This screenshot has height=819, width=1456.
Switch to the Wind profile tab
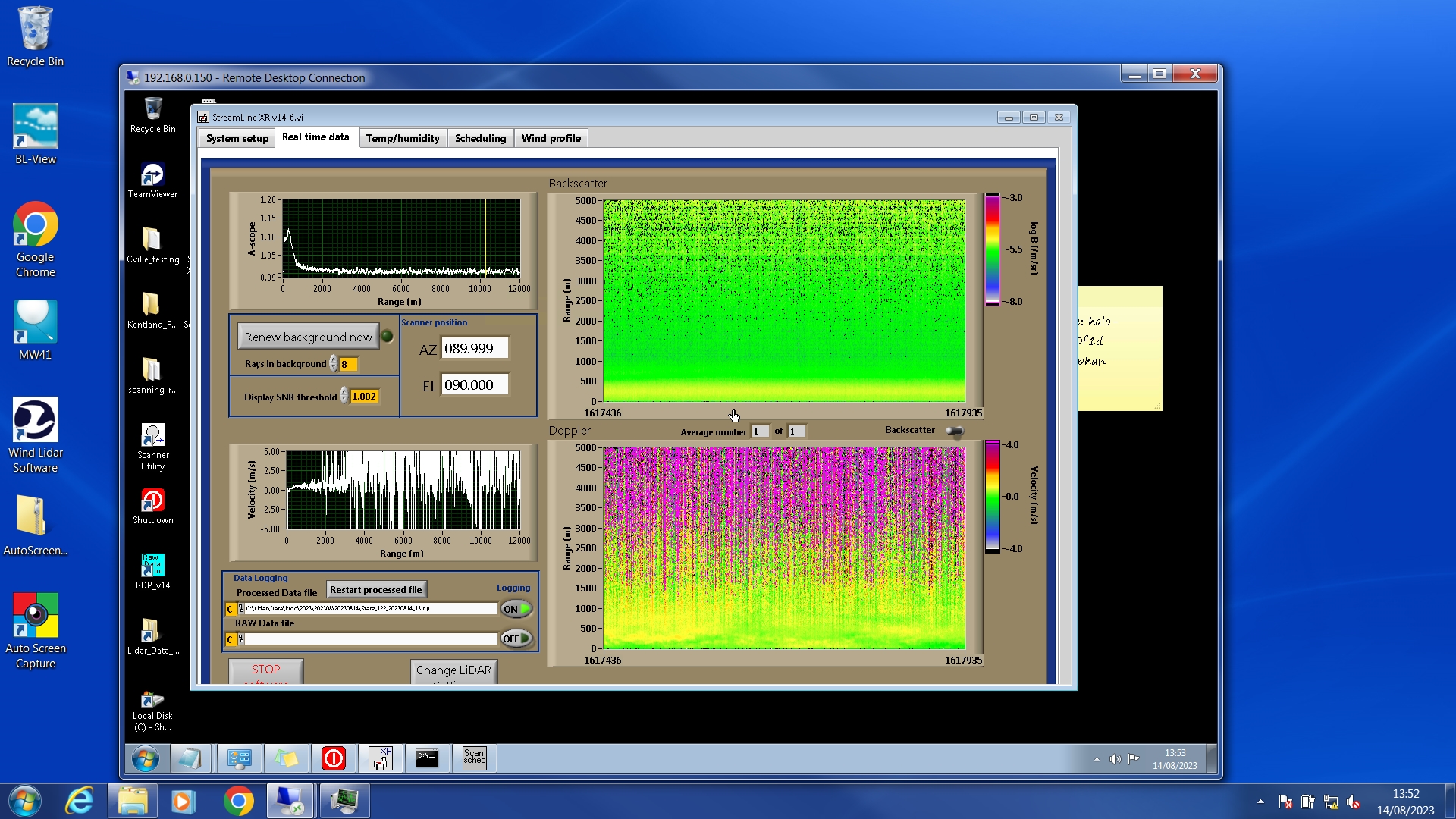click(551, 138)
